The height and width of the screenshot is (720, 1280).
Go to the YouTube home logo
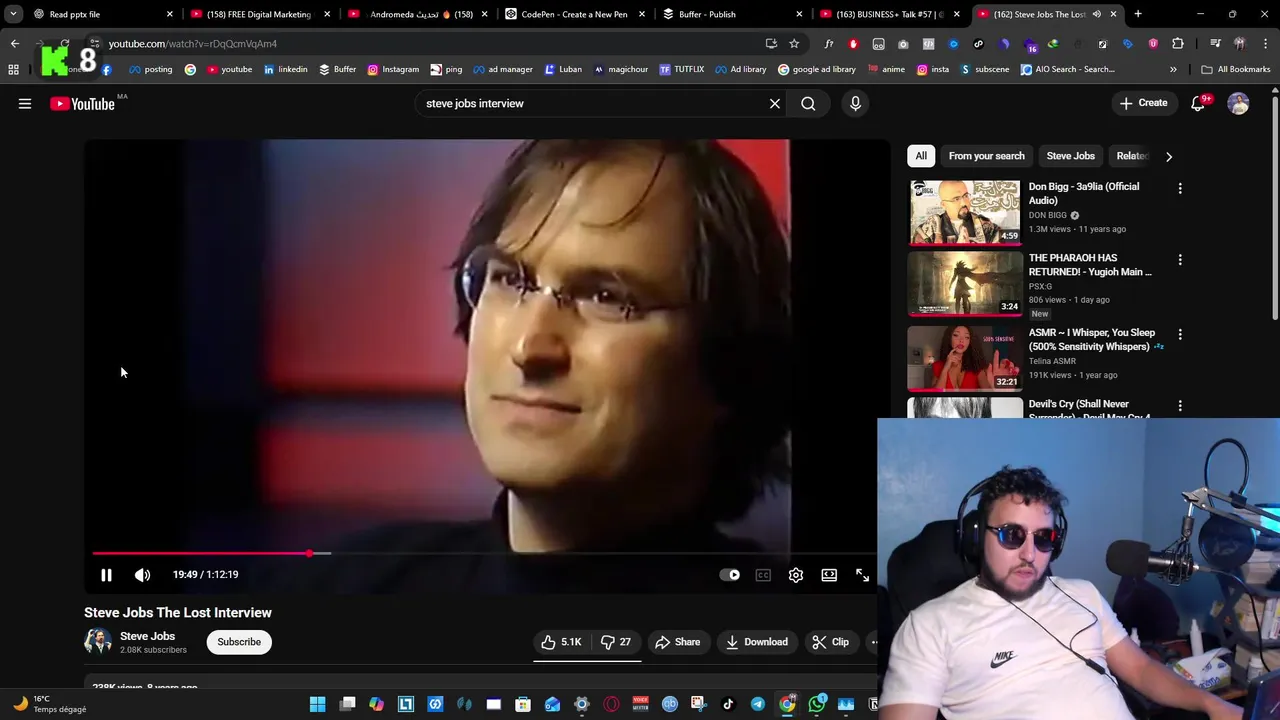[82, 103]
